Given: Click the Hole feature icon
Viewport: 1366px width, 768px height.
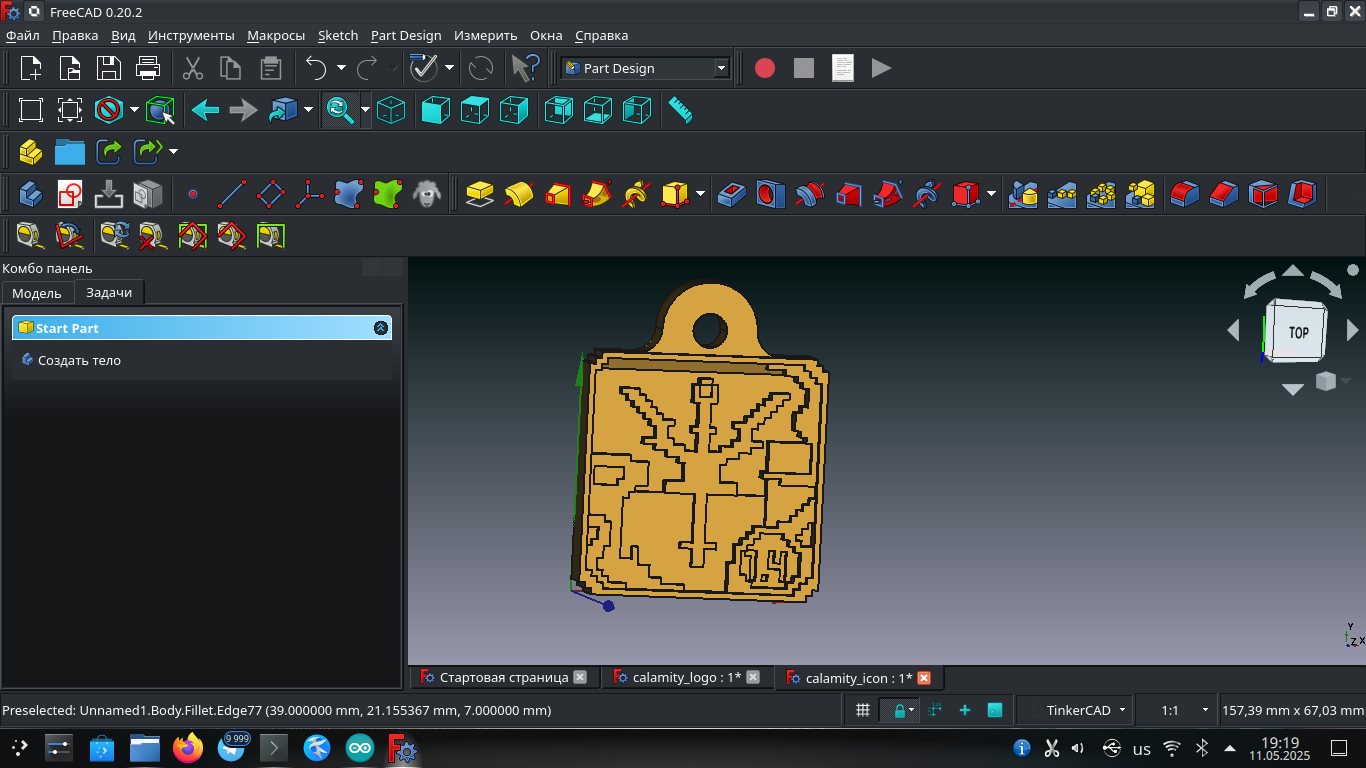Looking at the screenshot, I should point(771,193).
